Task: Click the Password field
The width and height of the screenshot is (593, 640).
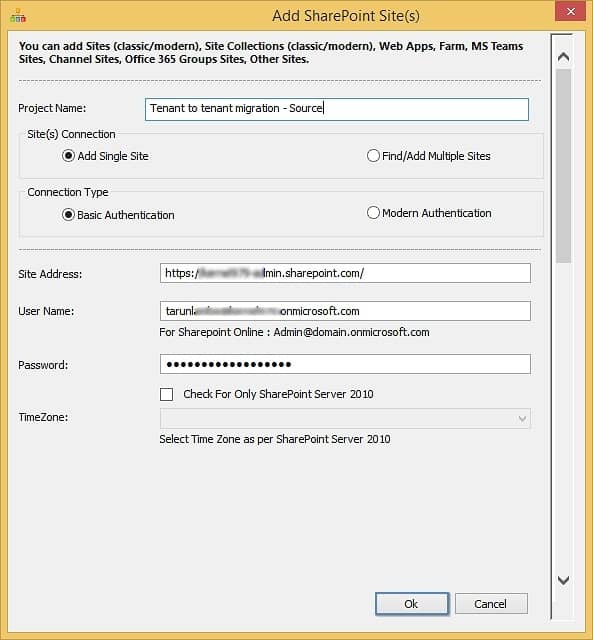Action: point(345,364)
